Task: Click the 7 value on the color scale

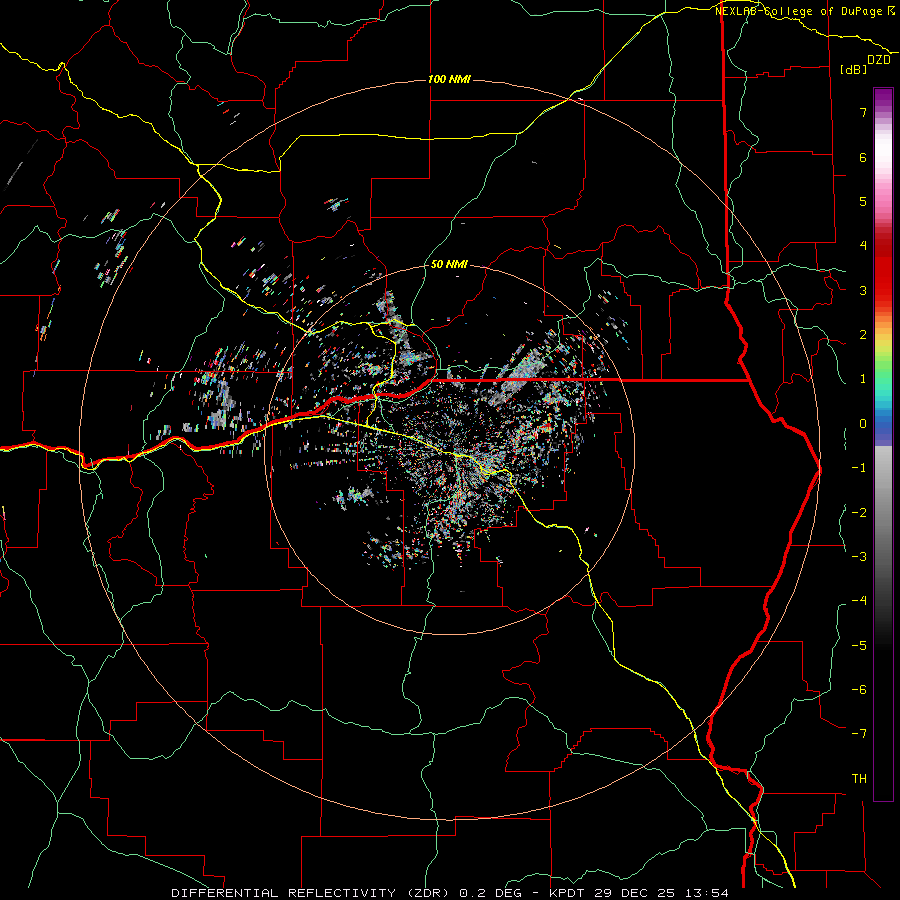Action: pyautogui.click(x=863, y=112)
